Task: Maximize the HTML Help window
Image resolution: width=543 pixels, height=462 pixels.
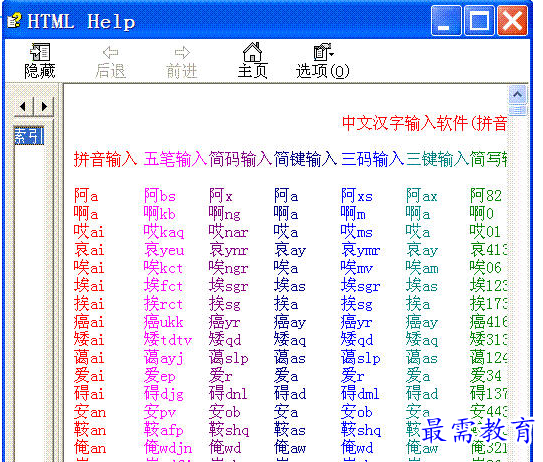Action: tap(479, 20)
